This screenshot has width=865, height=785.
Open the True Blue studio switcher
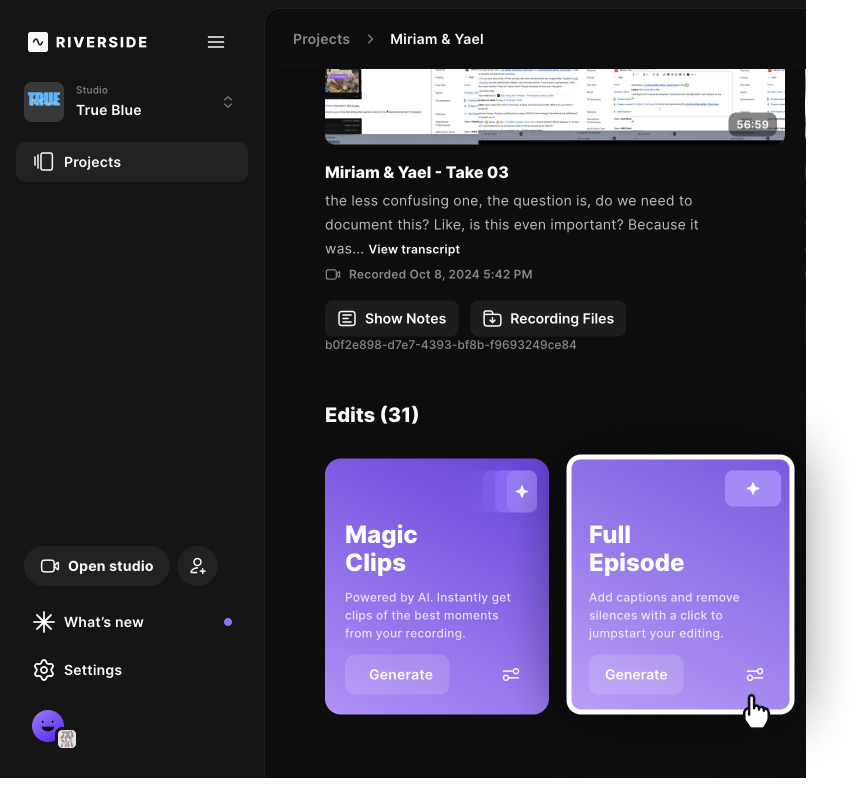click(131, 102)
